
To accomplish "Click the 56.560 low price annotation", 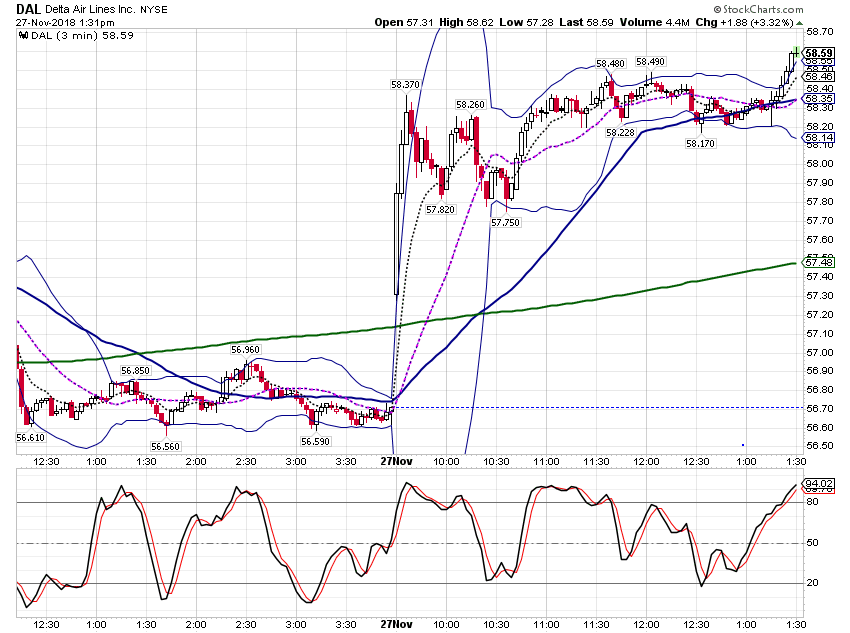I will click(165, 447).
